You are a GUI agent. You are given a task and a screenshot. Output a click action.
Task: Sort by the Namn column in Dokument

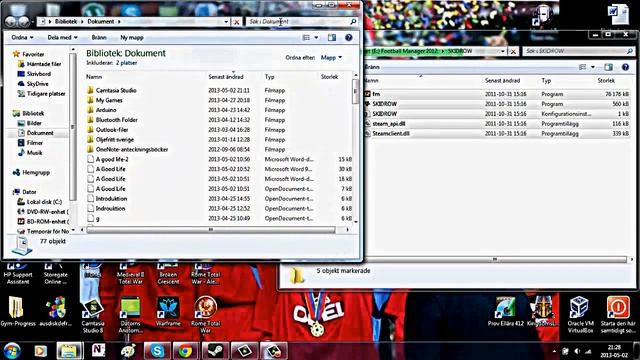(x=94, y=77)
